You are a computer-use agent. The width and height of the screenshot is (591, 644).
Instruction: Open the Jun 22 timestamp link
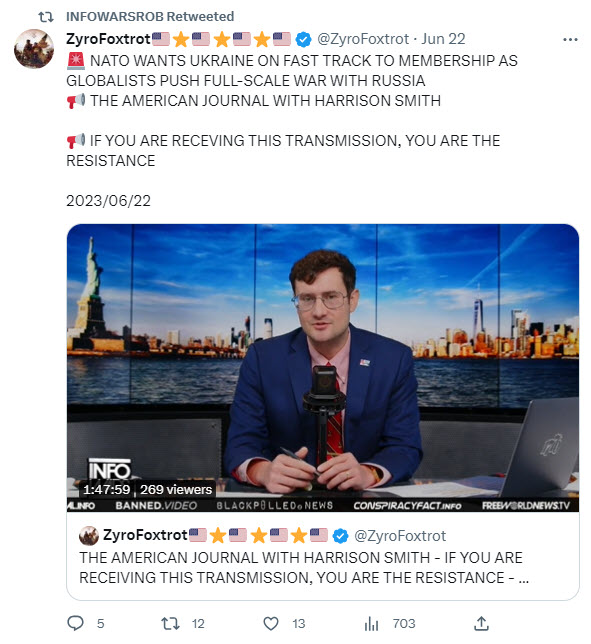click(x=443, y=39)
